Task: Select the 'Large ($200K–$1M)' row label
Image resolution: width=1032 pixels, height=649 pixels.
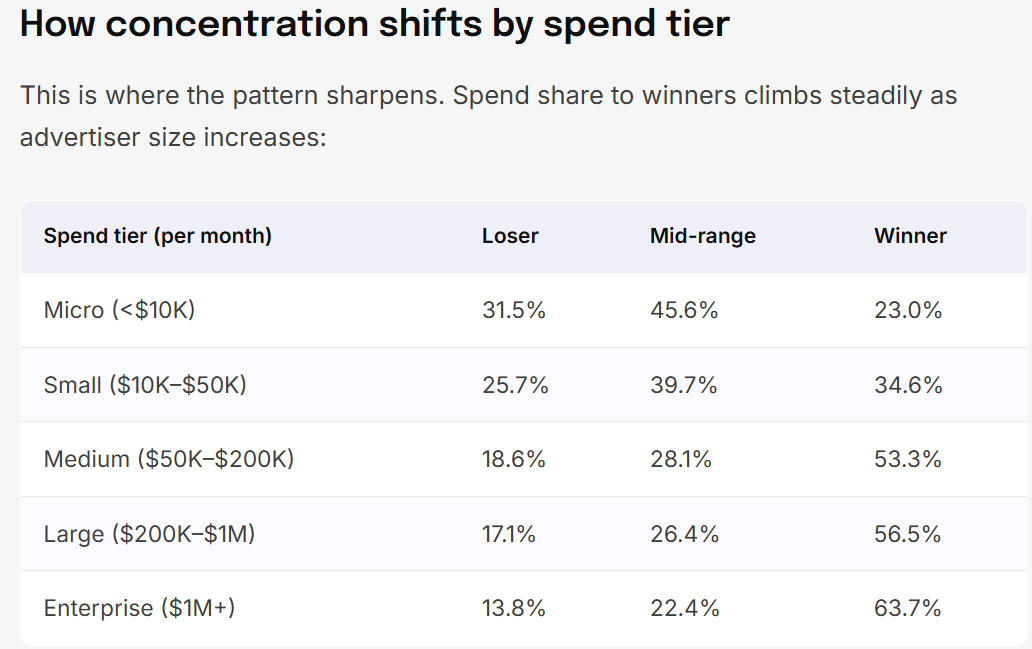Action: (149, 533)
